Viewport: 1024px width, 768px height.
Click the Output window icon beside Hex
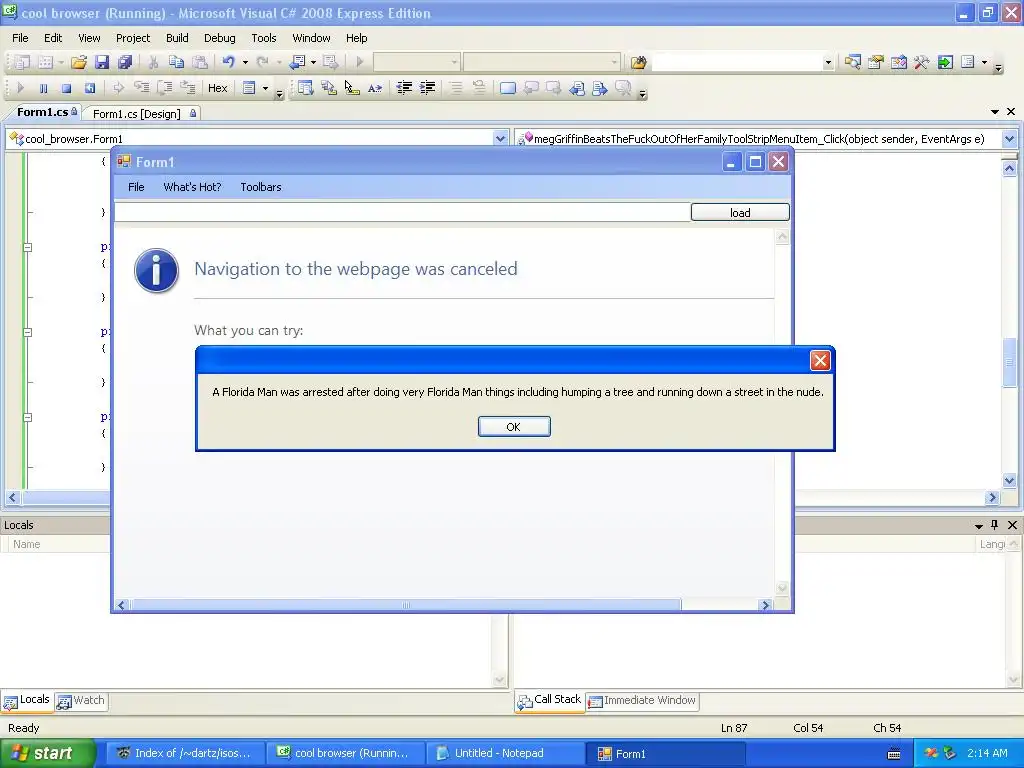249,88
